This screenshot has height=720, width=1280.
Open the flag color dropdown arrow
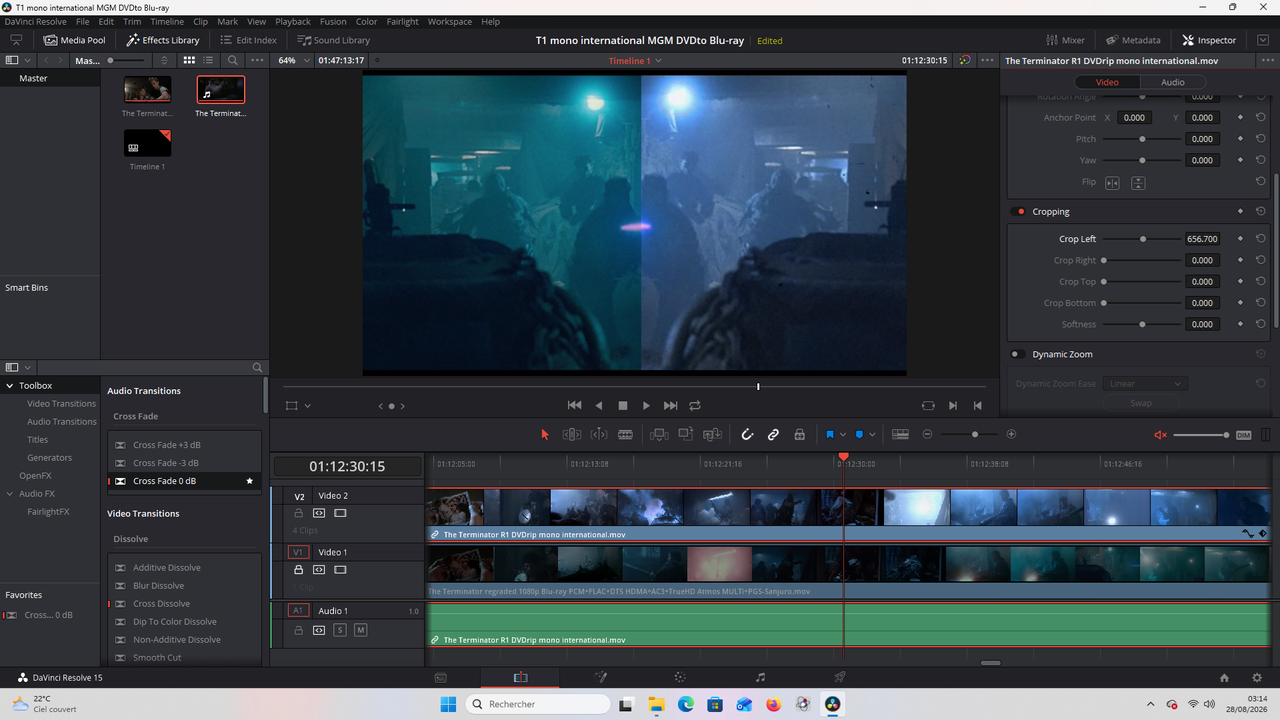[843, 435]
